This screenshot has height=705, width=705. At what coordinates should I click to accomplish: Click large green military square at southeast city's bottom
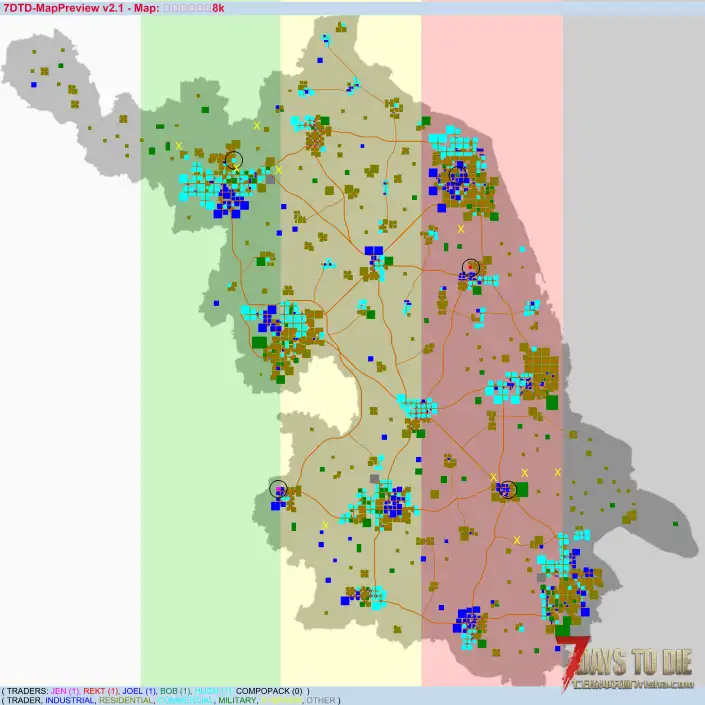tap(563, 629)
